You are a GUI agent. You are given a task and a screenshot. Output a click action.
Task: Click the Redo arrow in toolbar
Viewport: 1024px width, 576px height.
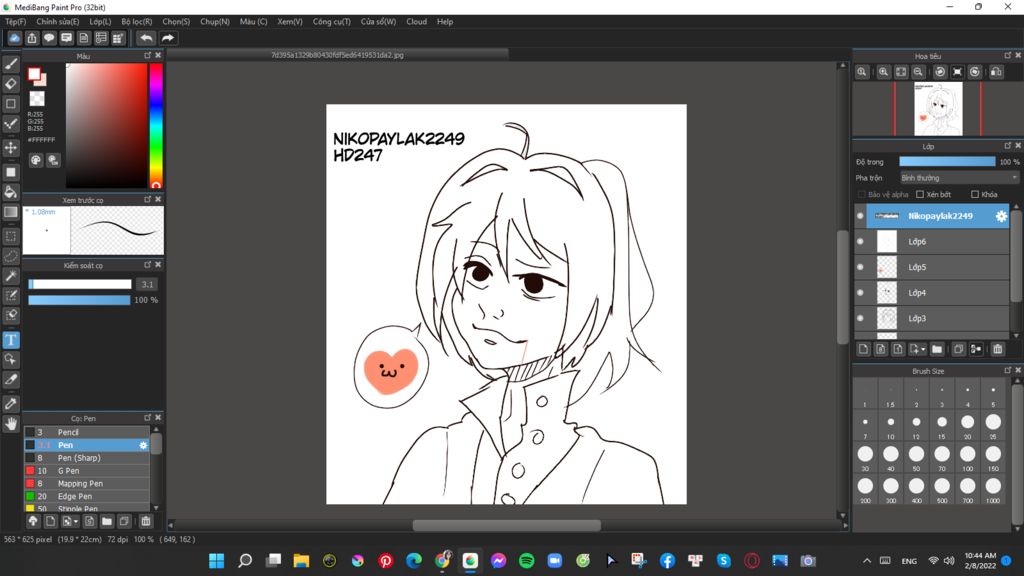168,38
